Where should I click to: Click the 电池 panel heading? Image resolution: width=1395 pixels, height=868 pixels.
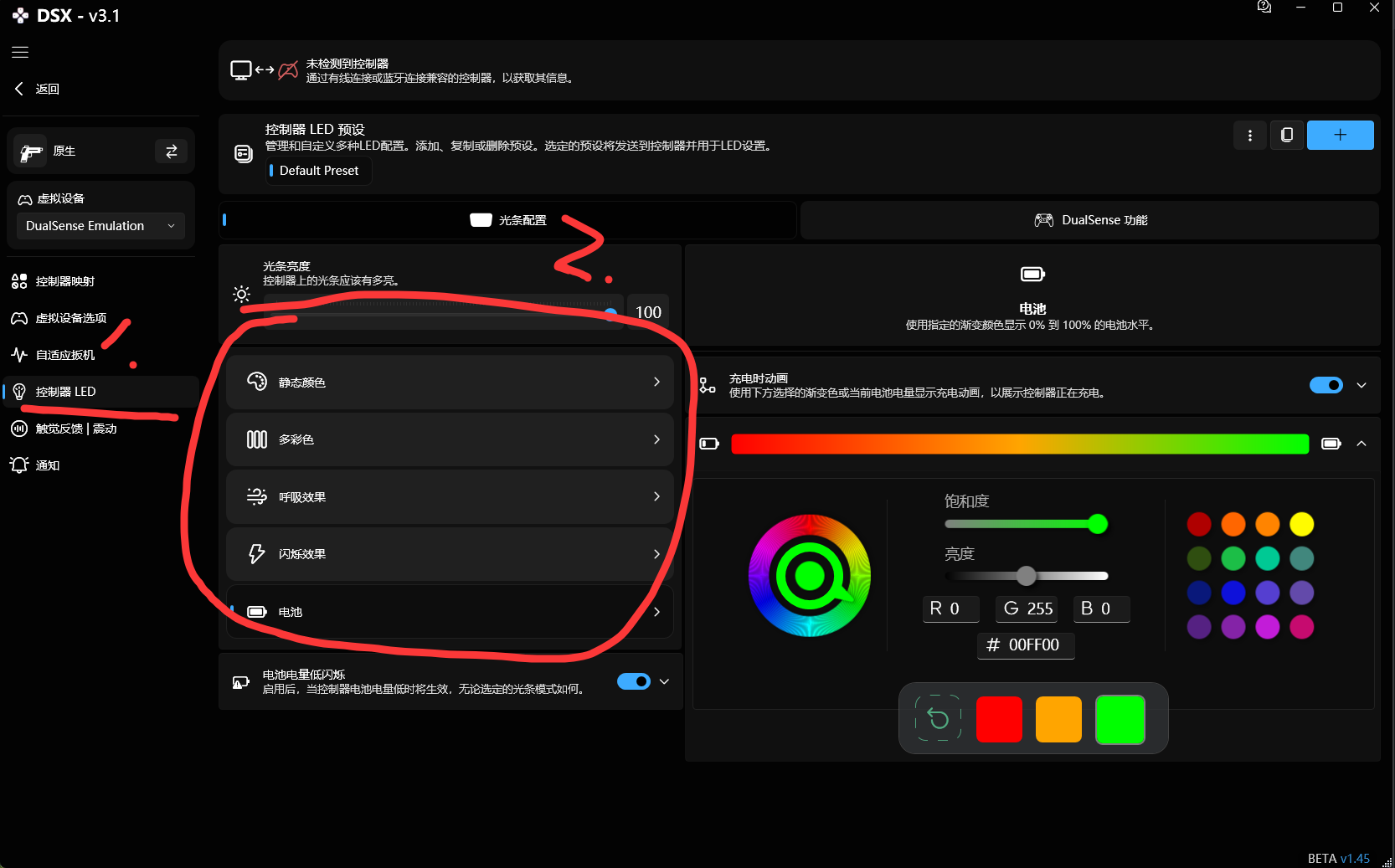[1032, 309]
